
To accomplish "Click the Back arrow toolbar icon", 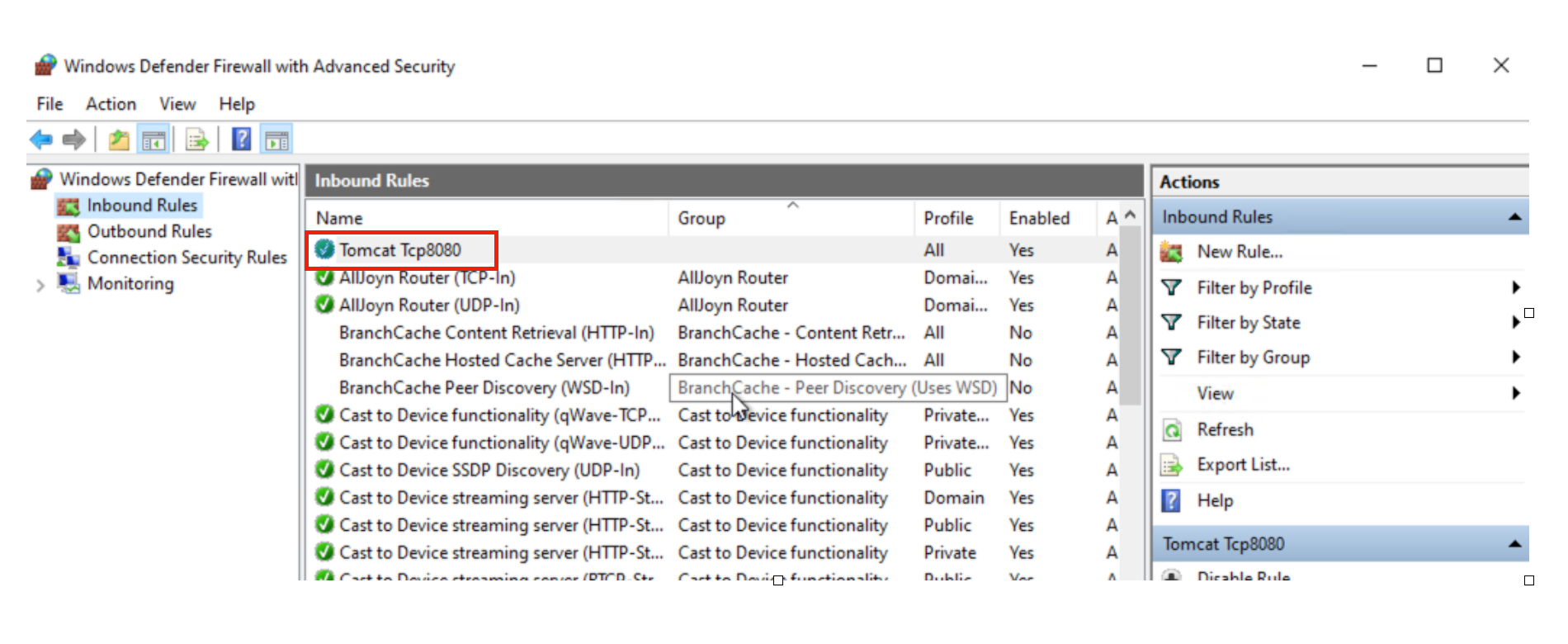I will (x=40, y=140).
